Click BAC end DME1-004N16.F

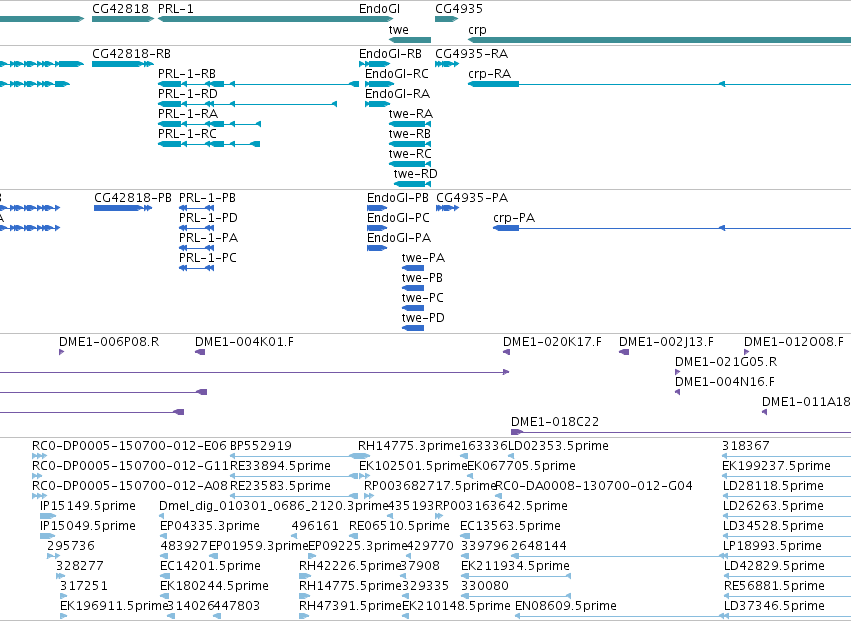tap(677, 392)
